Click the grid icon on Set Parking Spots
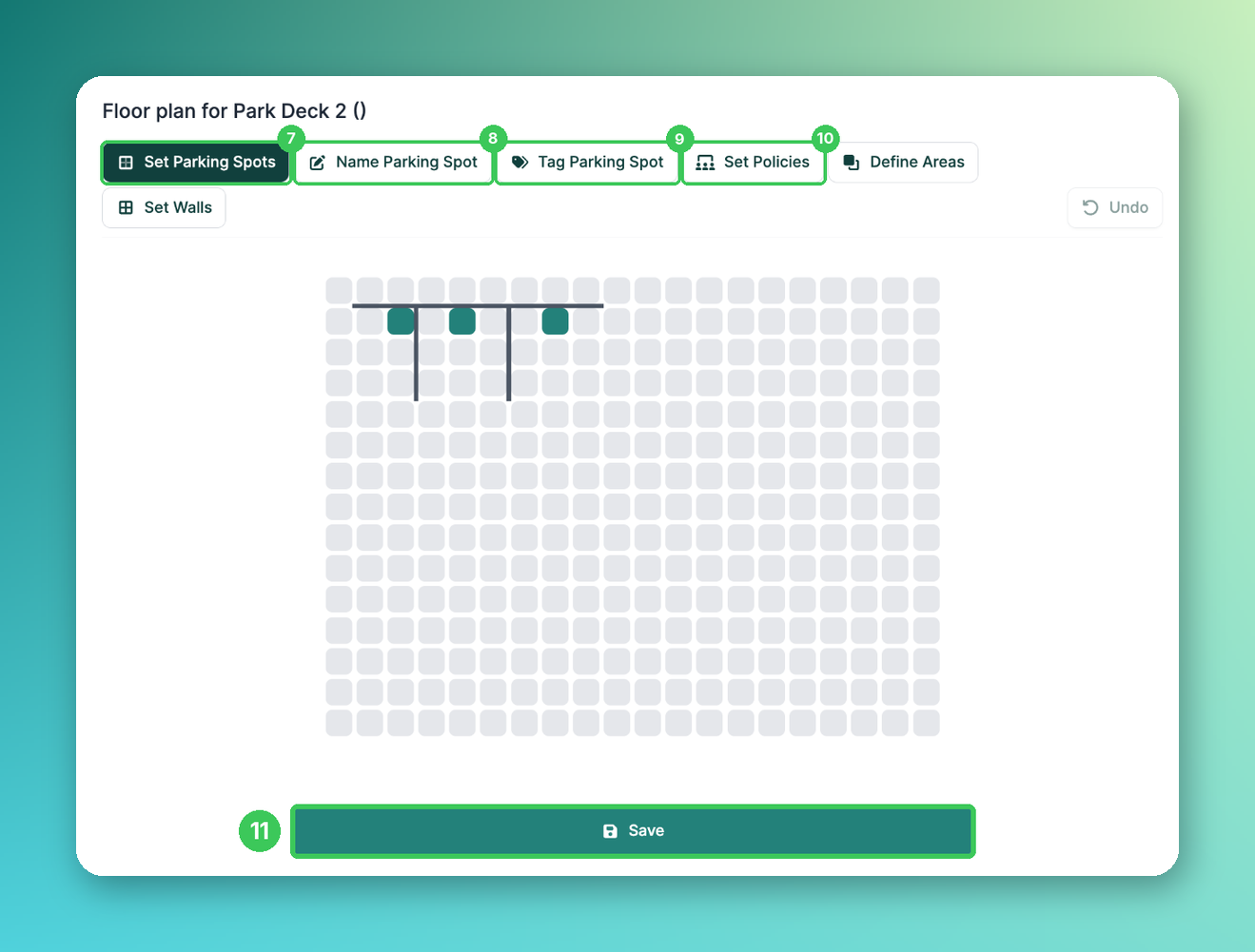 point(126,163)
